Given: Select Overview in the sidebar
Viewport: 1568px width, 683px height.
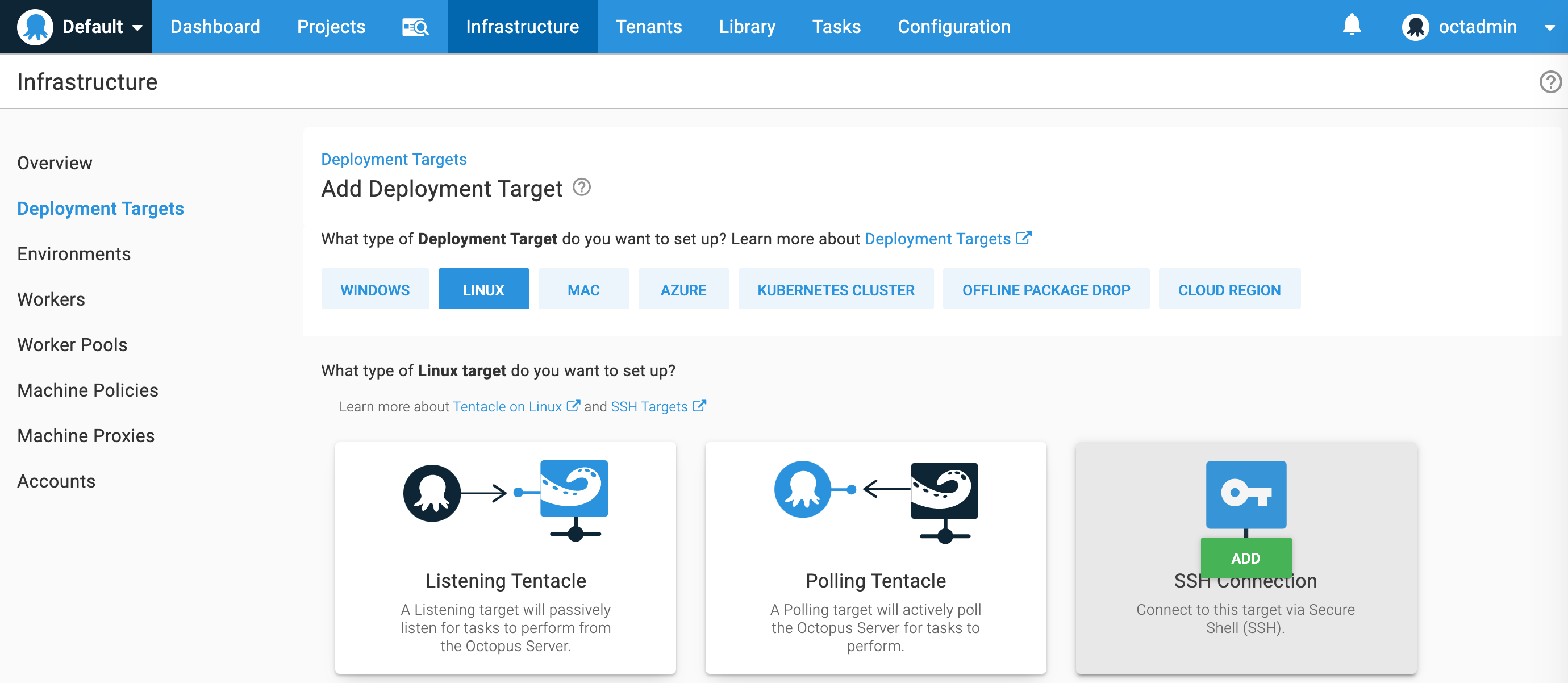Looking at the screenshot, I should tap(55, 163).
